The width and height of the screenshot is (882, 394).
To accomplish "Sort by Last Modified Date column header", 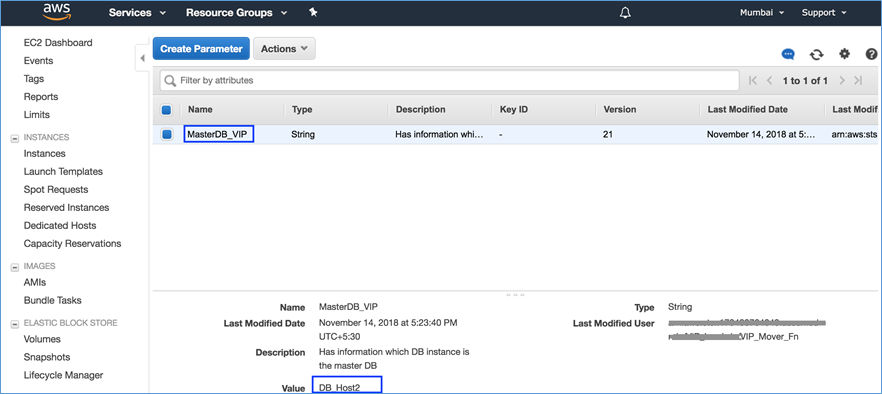I will pyautogui.click(x=748, y=110).
